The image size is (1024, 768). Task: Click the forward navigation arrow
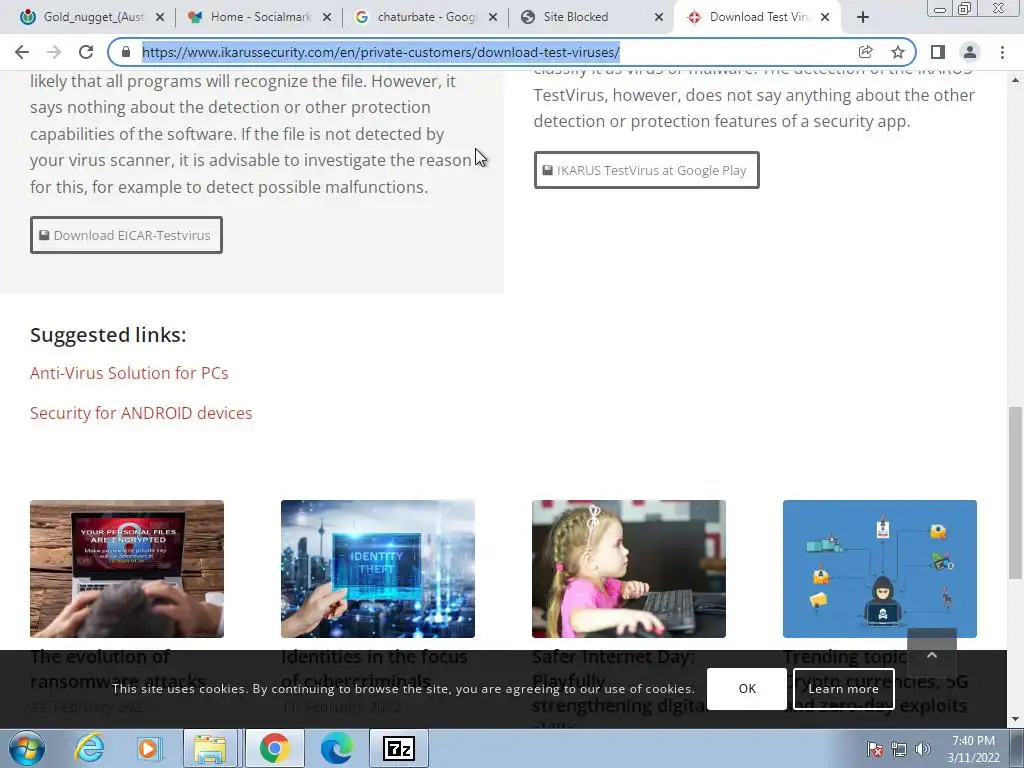pos(54,52)
